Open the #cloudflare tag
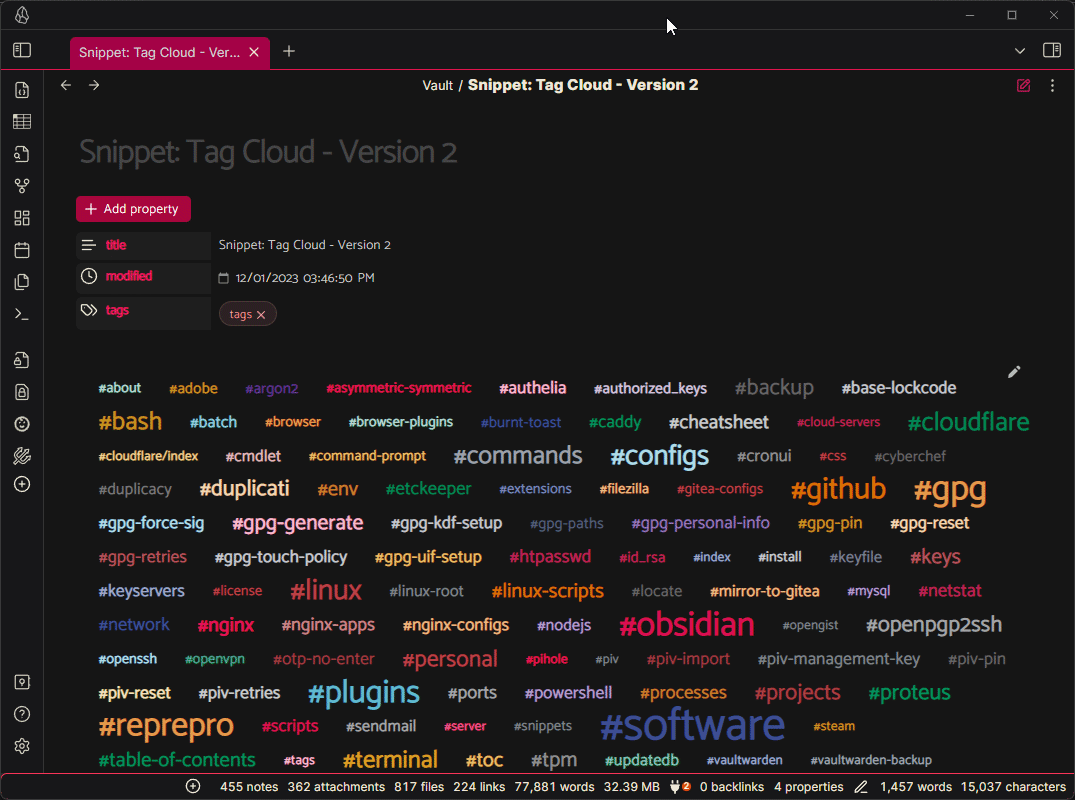 968,422
